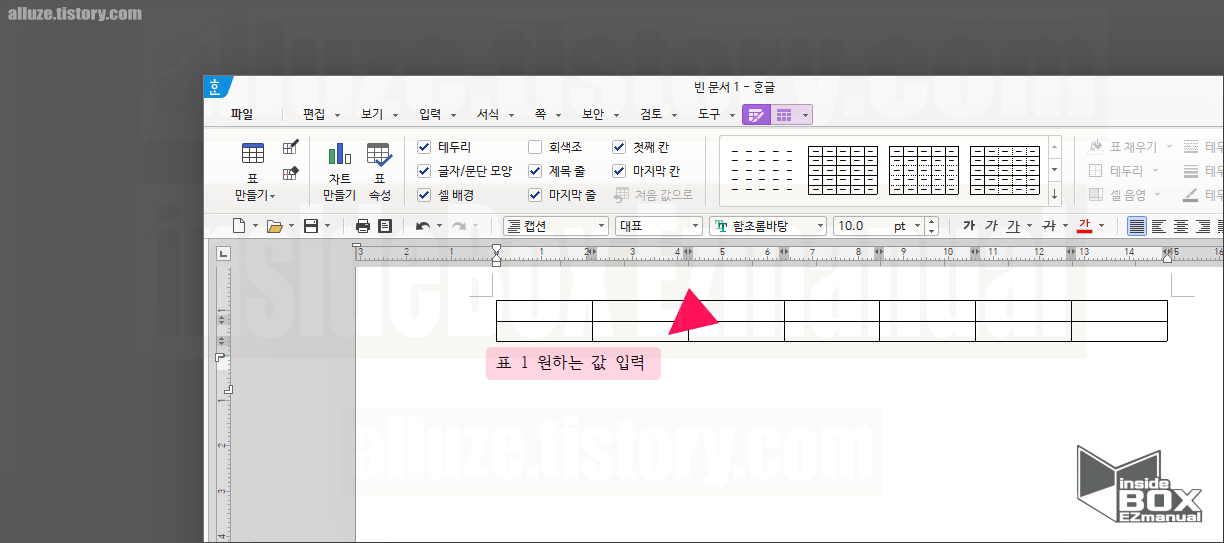
Task: Click the save disk icon
Action: (x=310, y=226)
